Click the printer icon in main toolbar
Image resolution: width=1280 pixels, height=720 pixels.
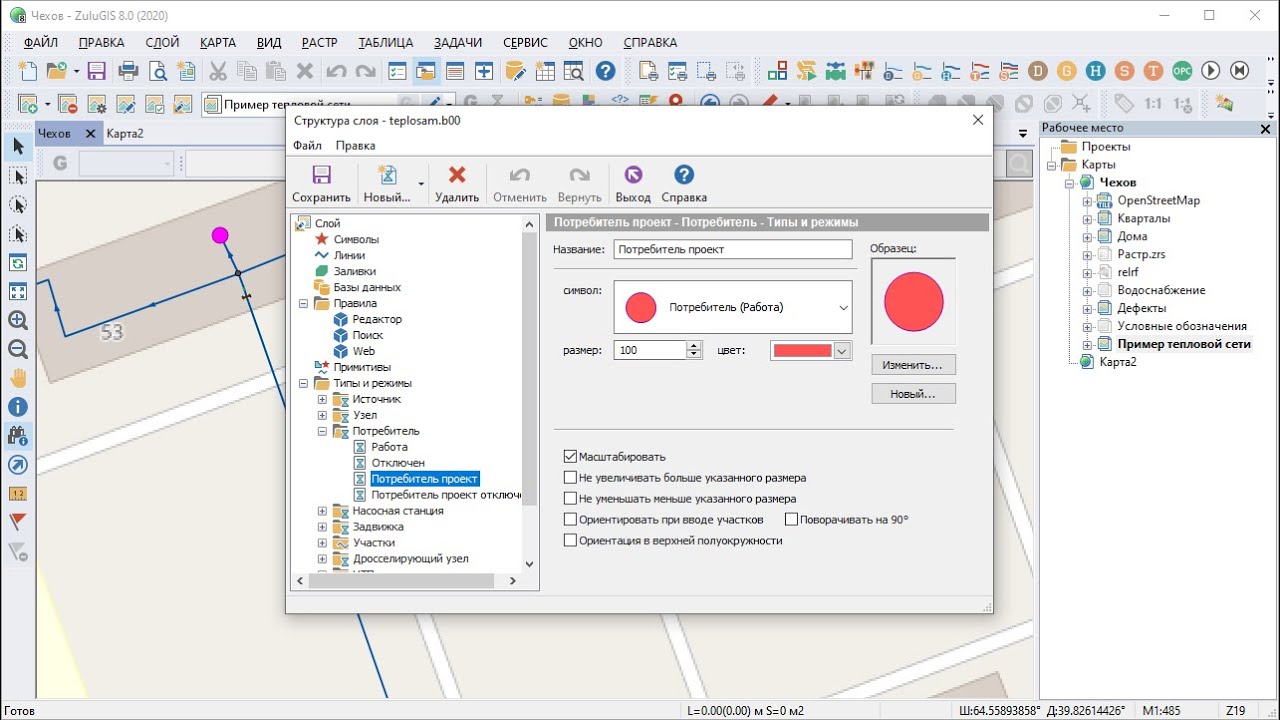pos(128,71)
